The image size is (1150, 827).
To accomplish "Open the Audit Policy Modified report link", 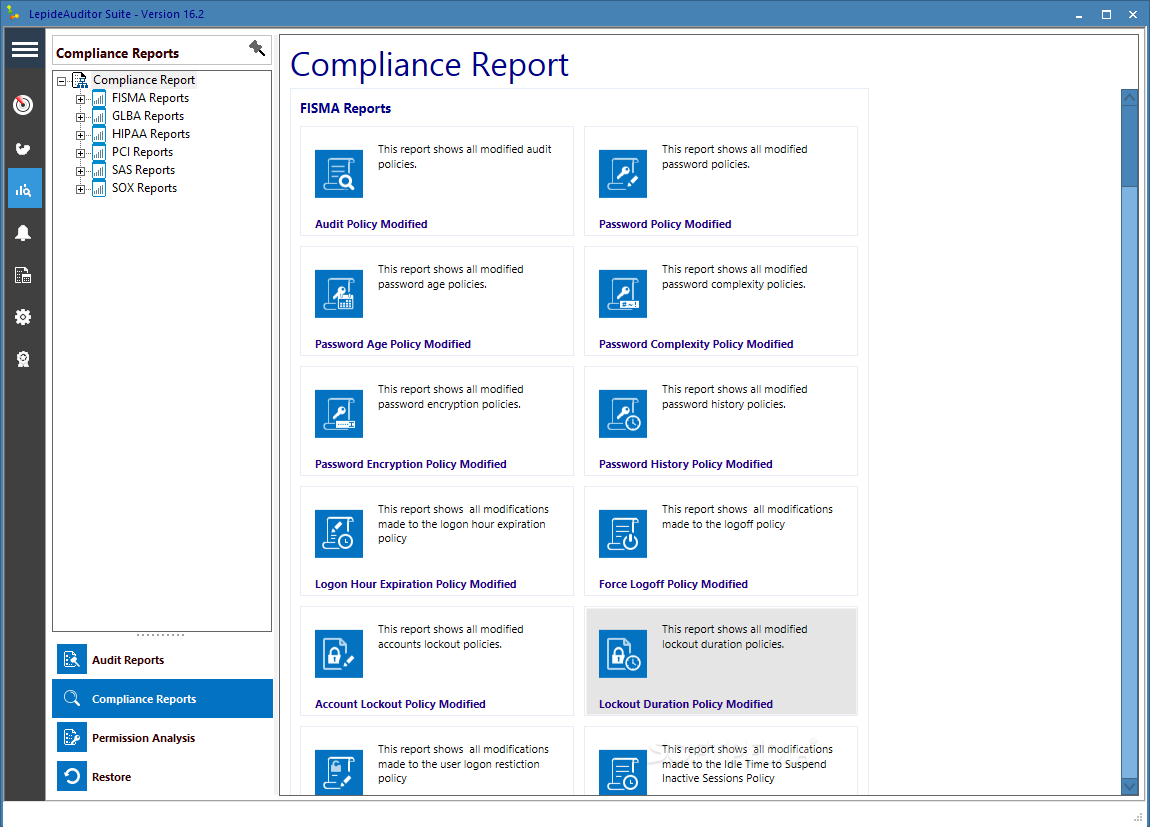I will click(x=371, y=224).
